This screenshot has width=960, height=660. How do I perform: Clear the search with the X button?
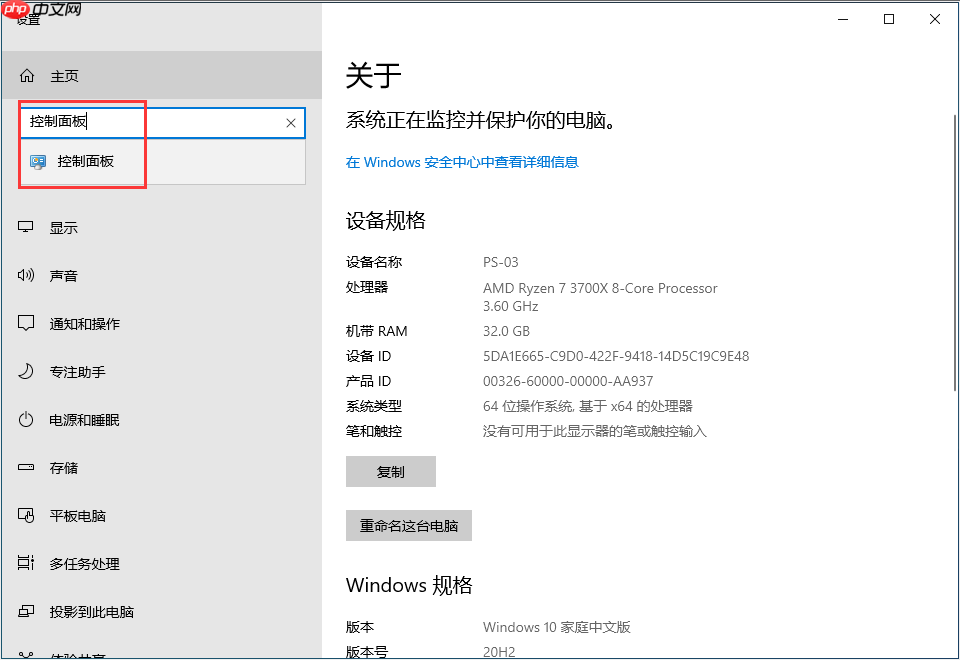pyautogui.click(x=290, y=122)
